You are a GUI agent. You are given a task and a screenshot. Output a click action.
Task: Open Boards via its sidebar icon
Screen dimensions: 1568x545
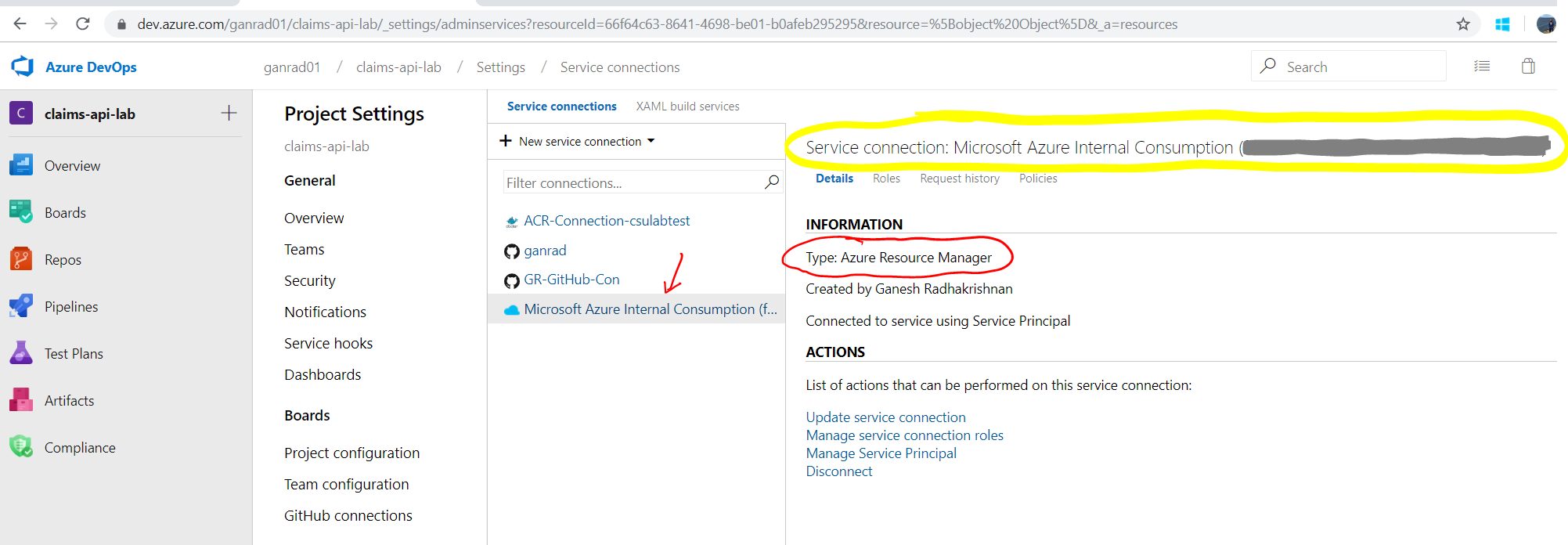coord(21,212)
